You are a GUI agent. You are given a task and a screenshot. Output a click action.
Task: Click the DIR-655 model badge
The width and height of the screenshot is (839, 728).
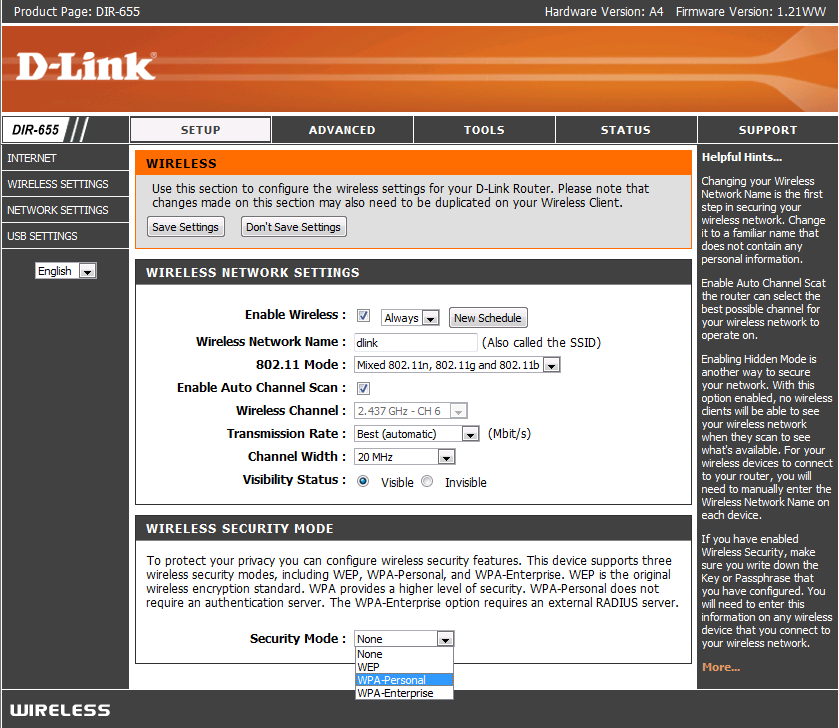click(36, 130)
